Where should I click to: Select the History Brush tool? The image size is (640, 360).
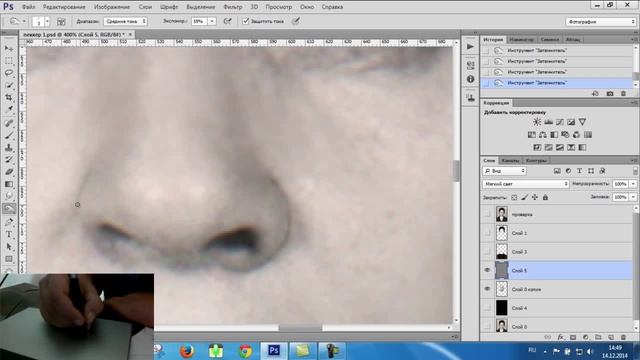tap(9, 160)
